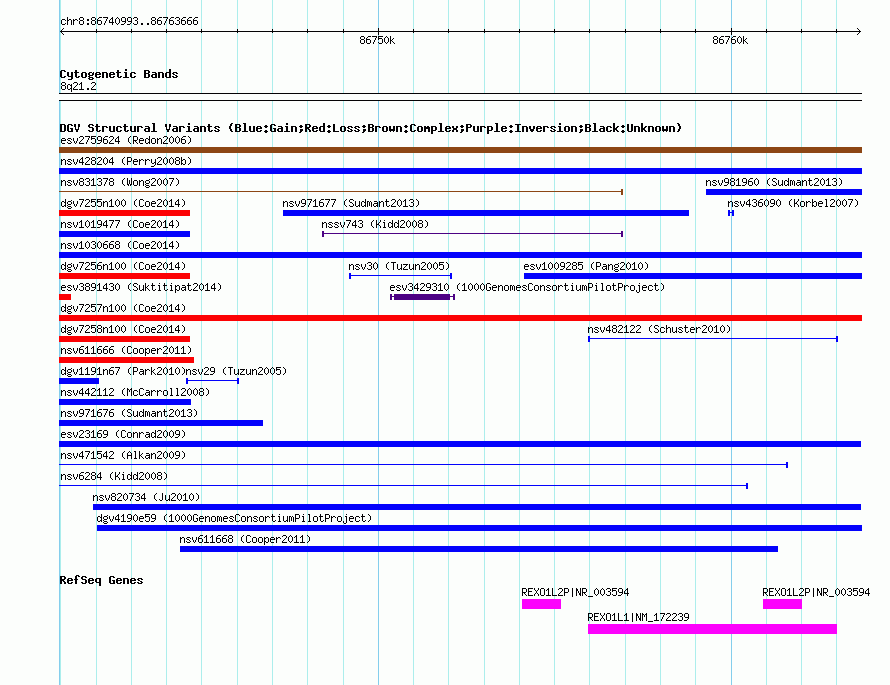Click the nsv1030668 (Coe2014) full-width blue bar
The height and width of the screenshot is (685, 890).
460,255
